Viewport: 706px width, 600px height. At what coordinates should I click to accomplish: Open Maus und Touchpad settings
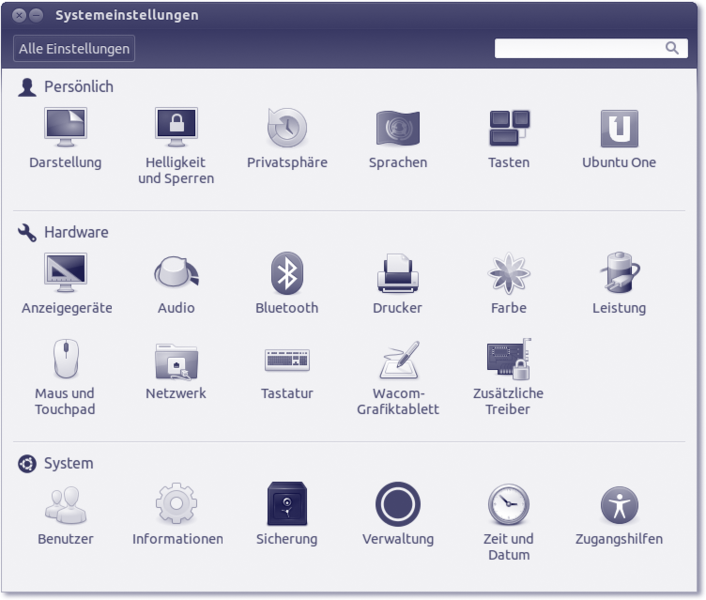pyautogui.click(x=65, y=361)
